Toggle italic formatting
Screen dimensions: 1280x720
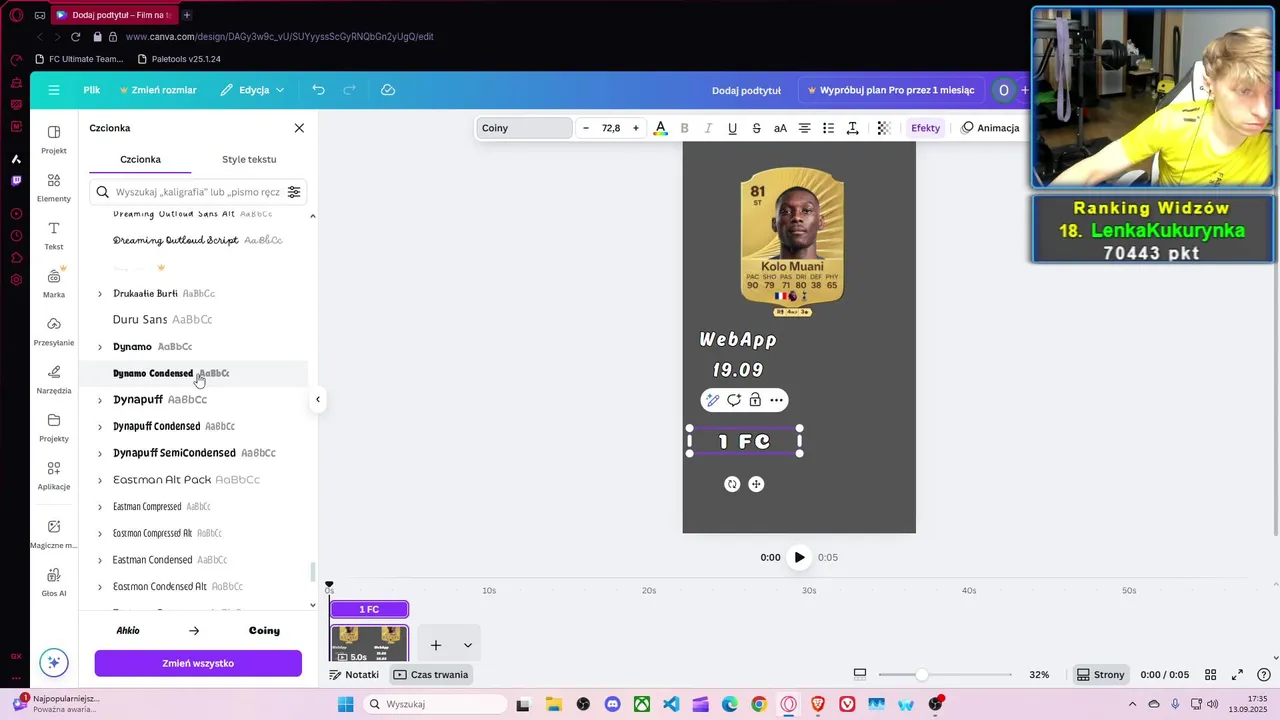[709, 128]
